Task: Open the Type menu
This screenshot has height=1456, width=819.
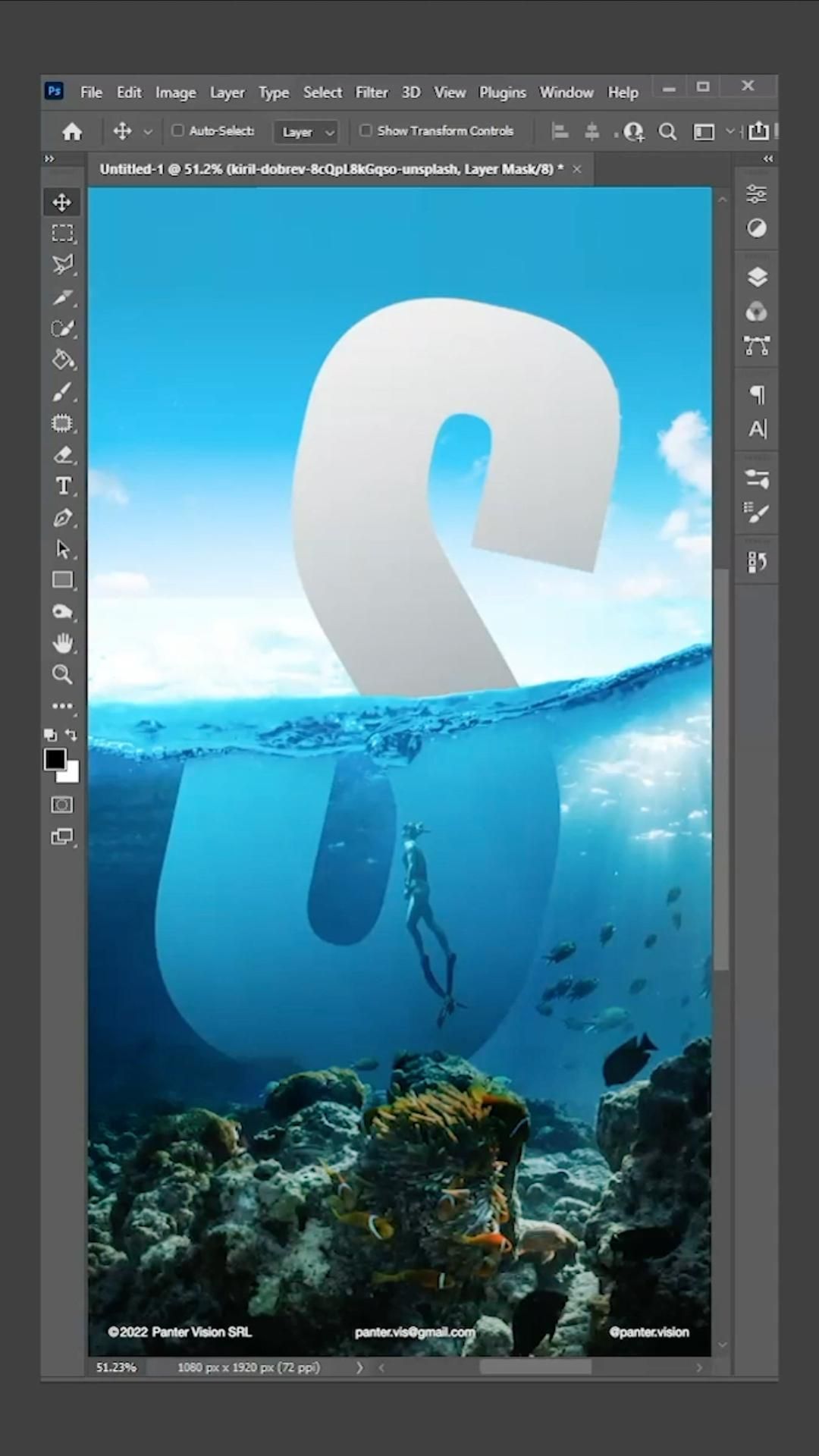Action: (x=274, y=93)
